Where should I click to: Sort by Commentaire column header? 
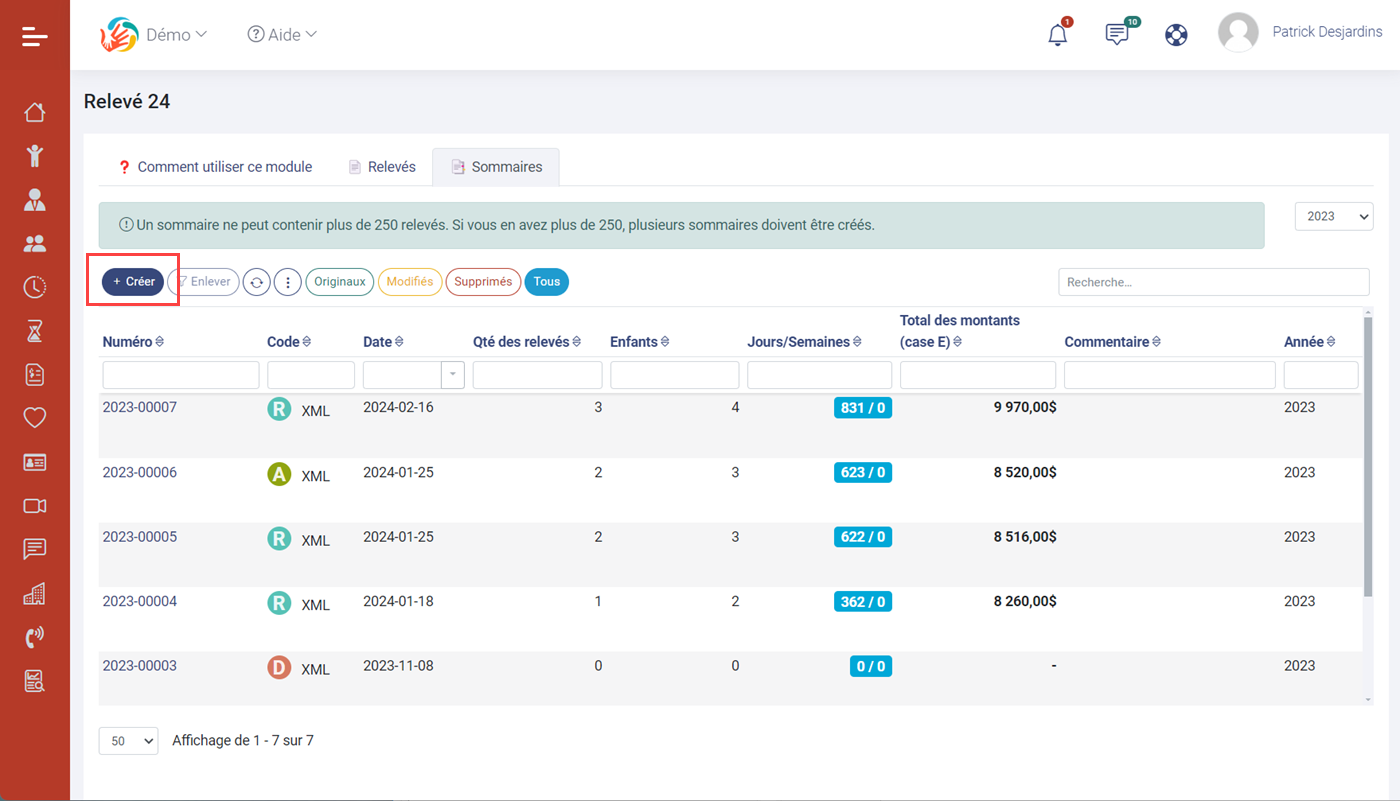pyautogui.click(x=1113, y=342)
